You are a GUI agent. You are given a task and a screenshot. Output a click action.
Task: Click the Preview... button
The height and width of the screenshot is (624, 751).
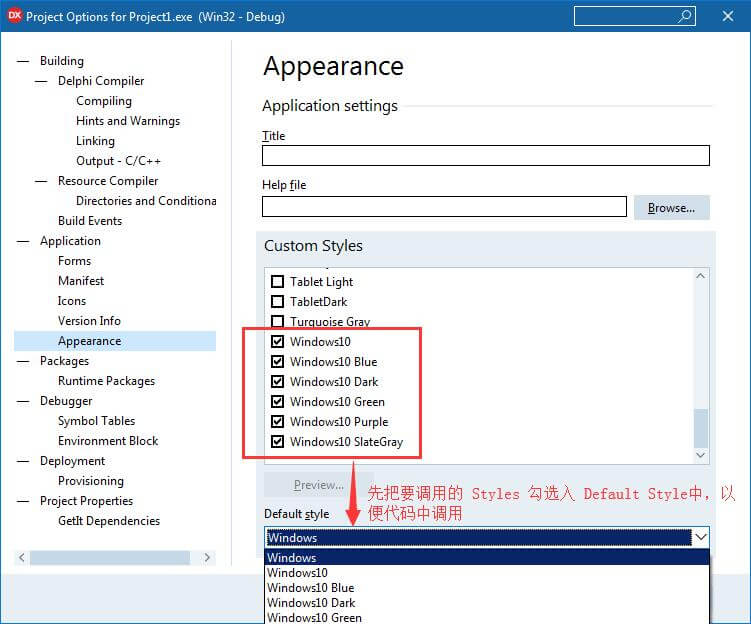[x=318, y=485]
